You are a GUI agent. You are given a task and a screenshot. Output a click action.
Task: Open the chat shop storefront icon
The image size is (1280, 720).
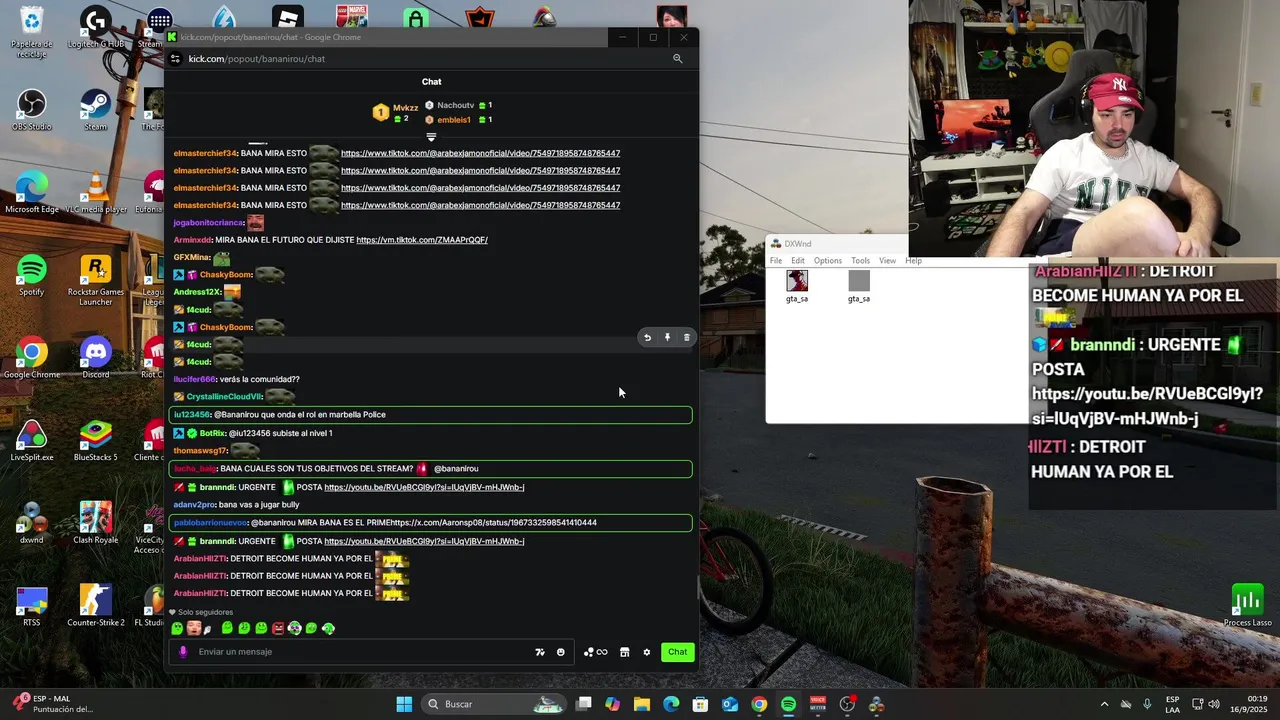(x=624, y=652)
